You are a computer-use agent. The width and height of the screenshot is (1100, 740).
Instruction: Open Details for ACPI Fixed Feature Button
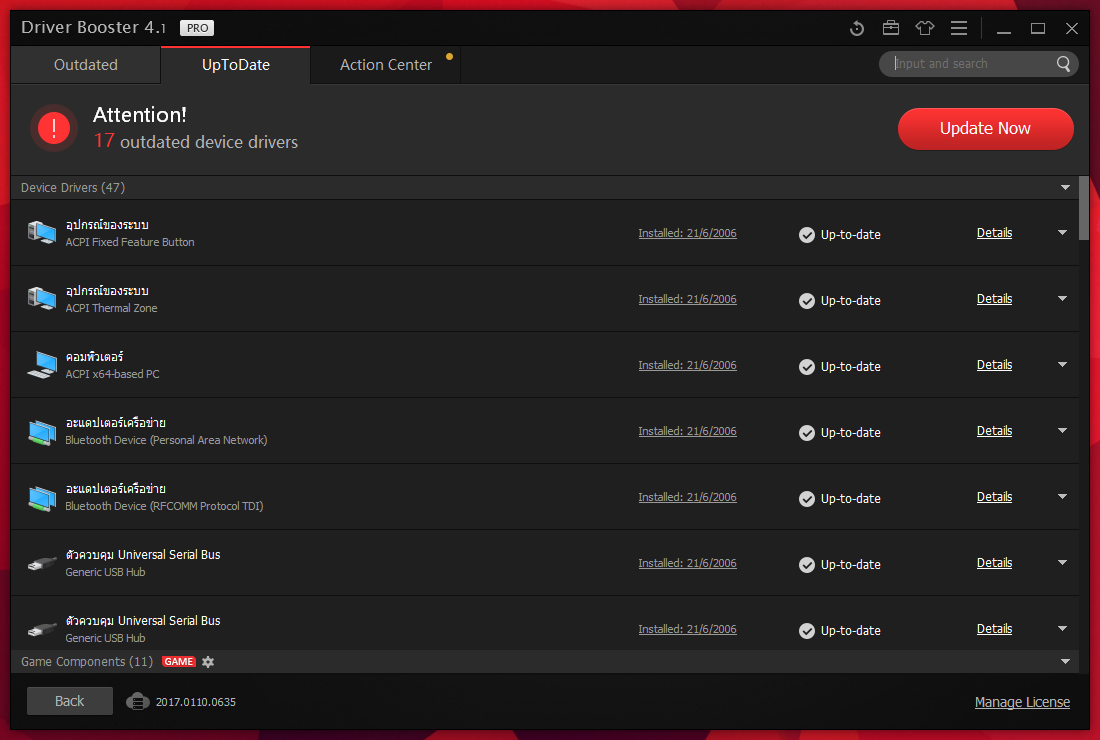point(994,233)
